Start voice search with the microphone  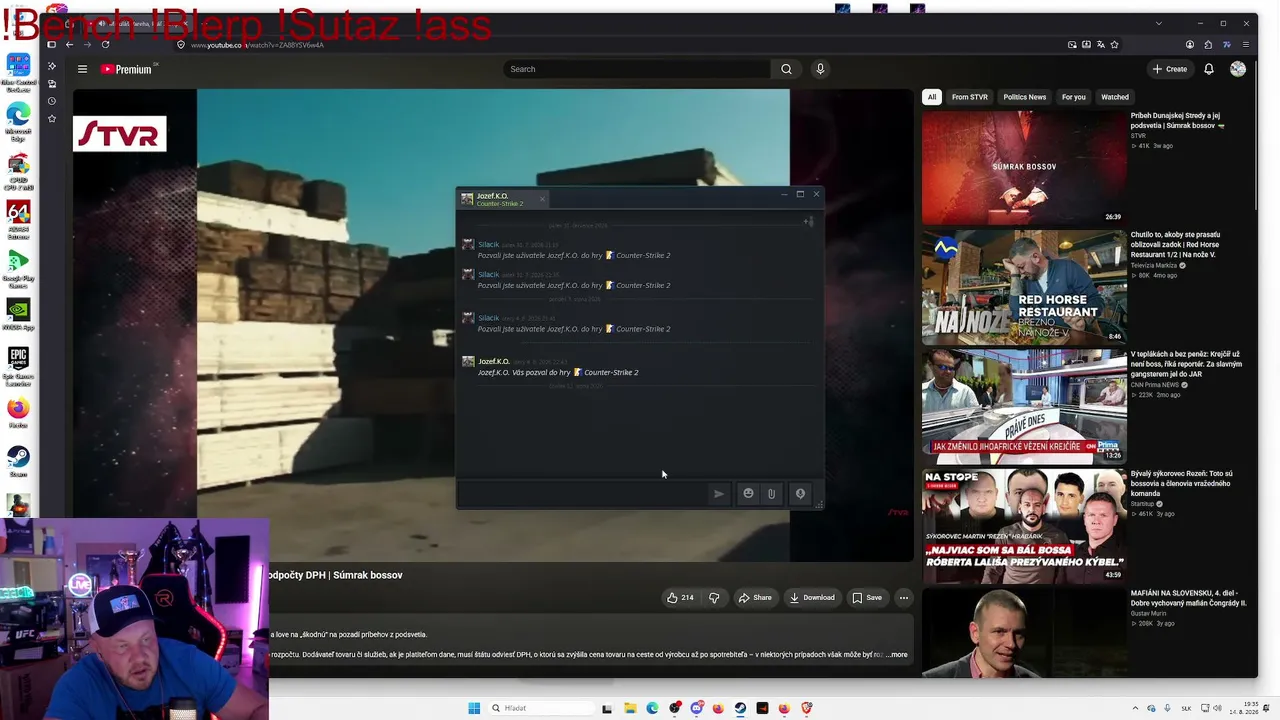tap(820, 69)
